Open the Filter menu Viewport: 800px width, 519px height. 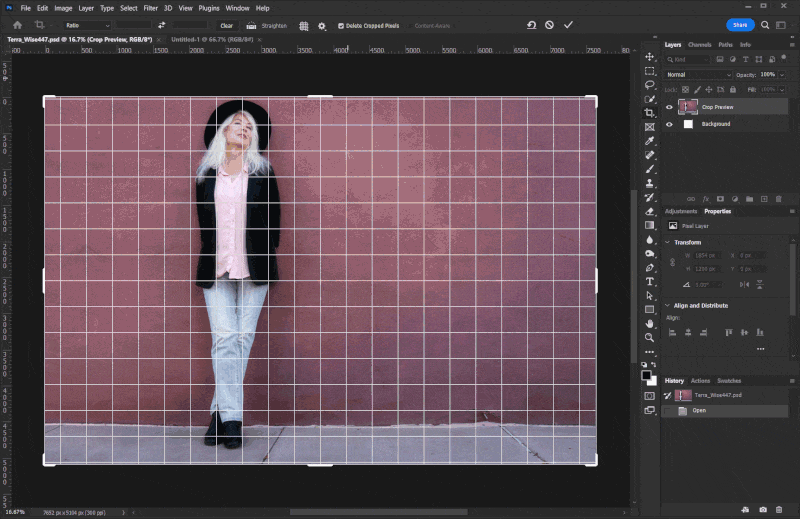150,8
